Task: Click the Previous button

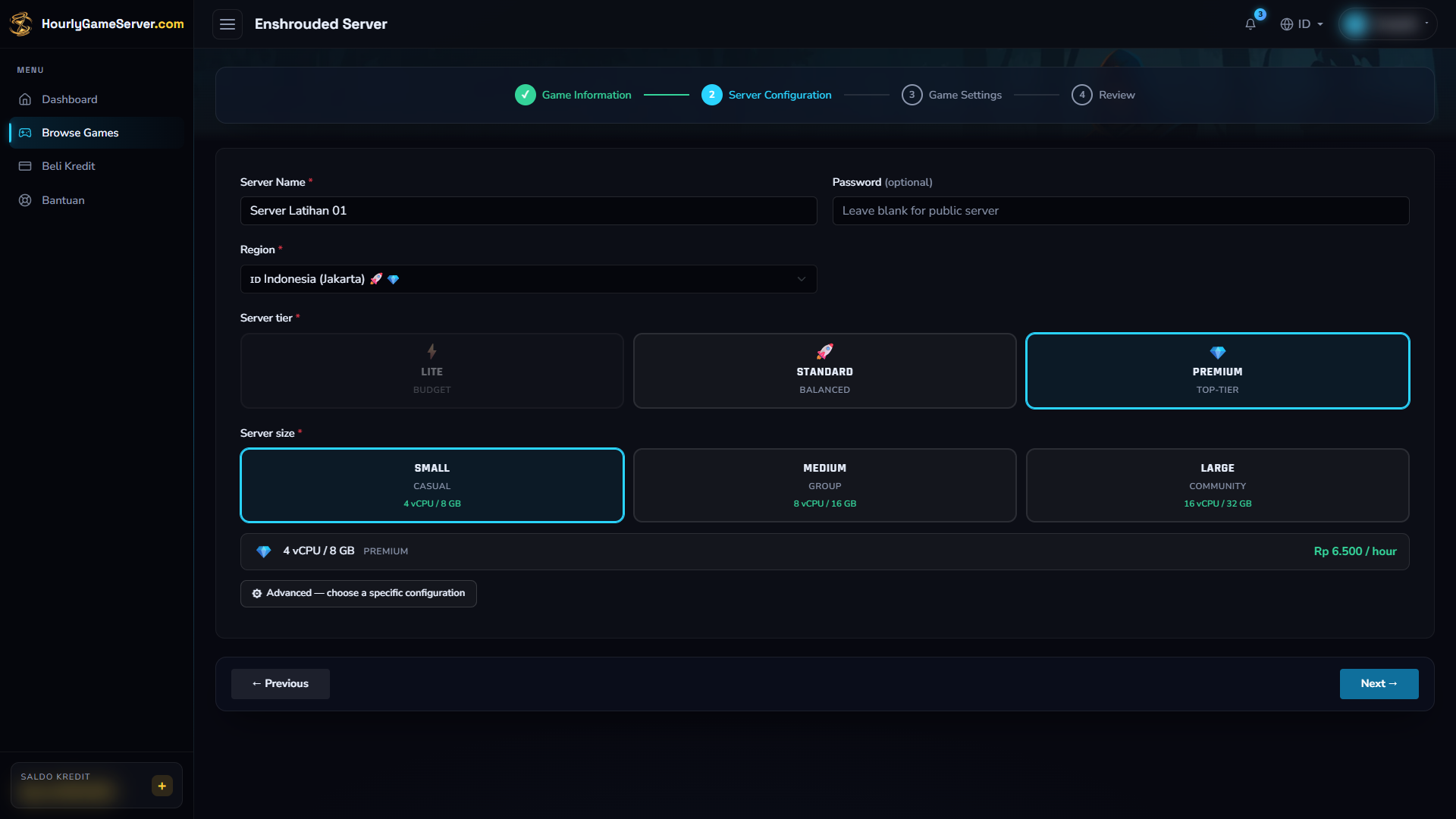Action: pos(281,684)
